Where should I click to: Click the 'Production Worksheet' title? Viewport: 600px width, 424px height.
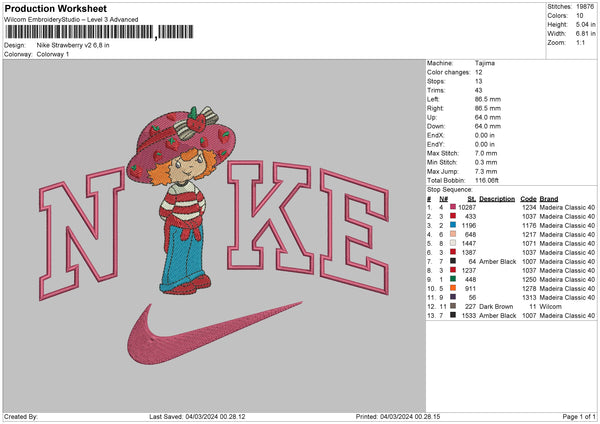(56, 8)
